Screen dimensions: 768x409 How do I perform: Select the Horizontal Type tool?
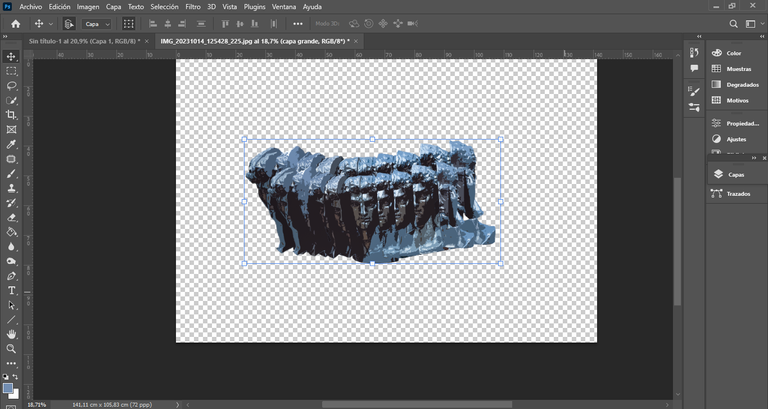[11, 290]
